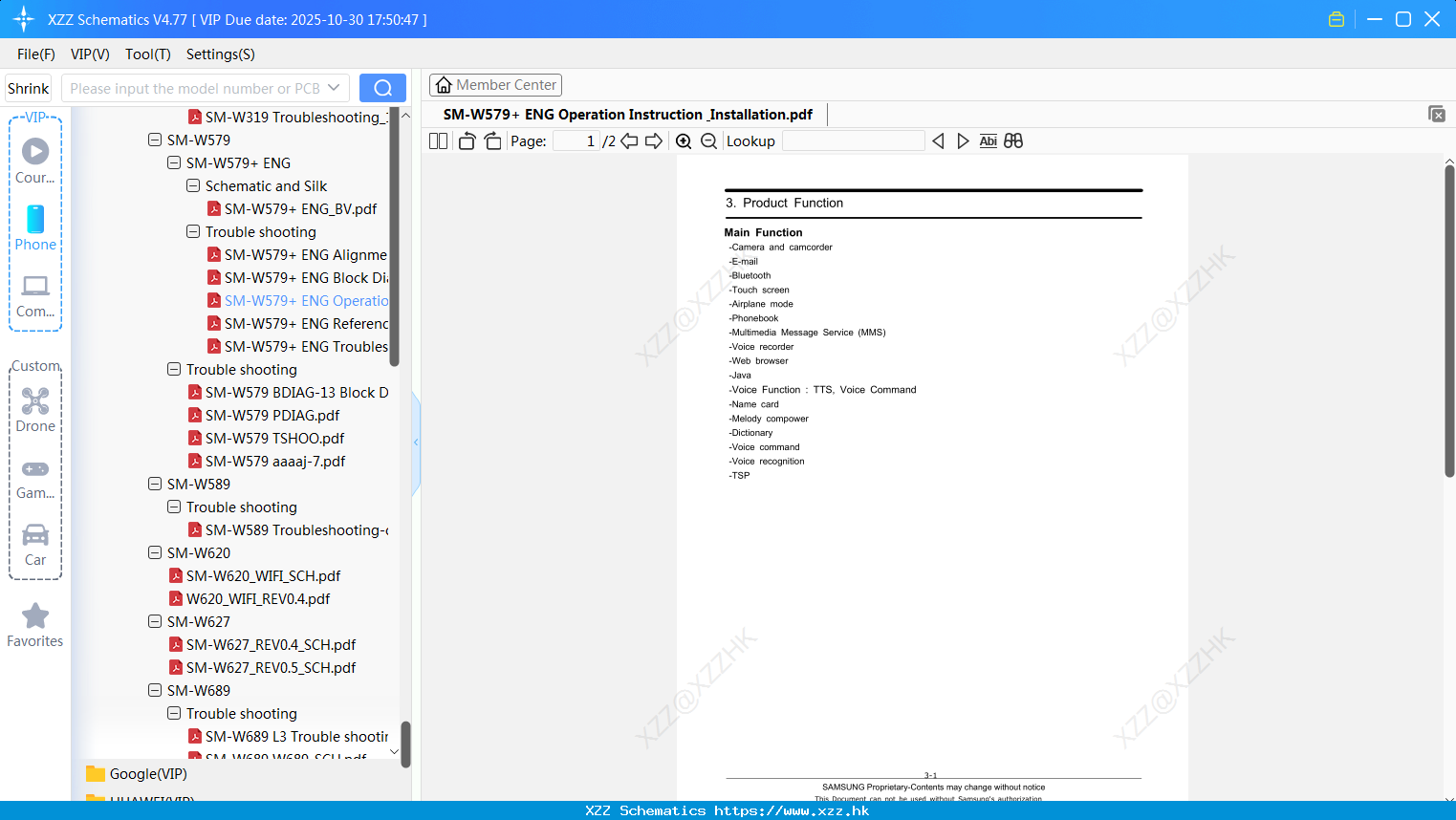Open SM-W589 Troubleshooting file
Screen dimensions: 1456x820
[x=289, y=529]
